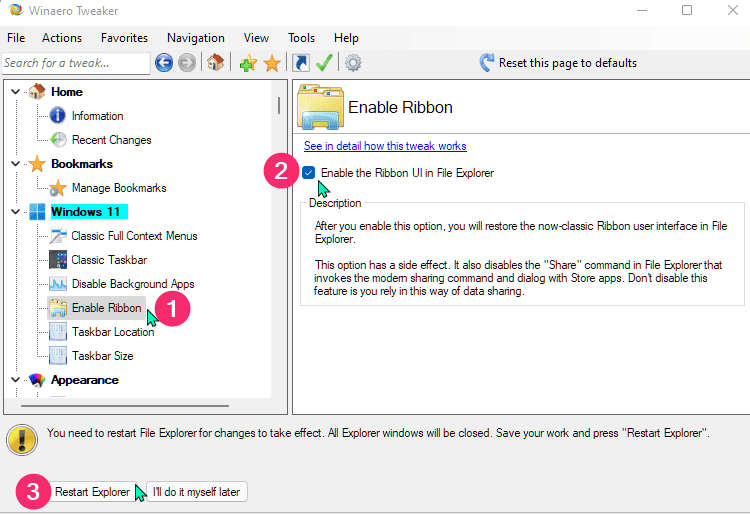Select Taskbar Location tree item
This screenshot has width=750, height=514.
[x=113, y=332]
